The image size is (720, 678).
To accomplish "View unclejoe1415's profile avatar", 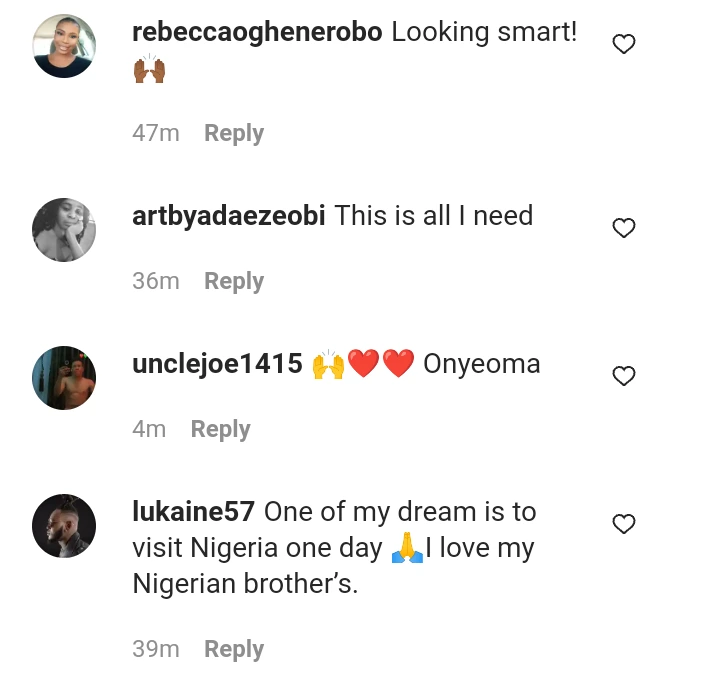I will point(64,377).
